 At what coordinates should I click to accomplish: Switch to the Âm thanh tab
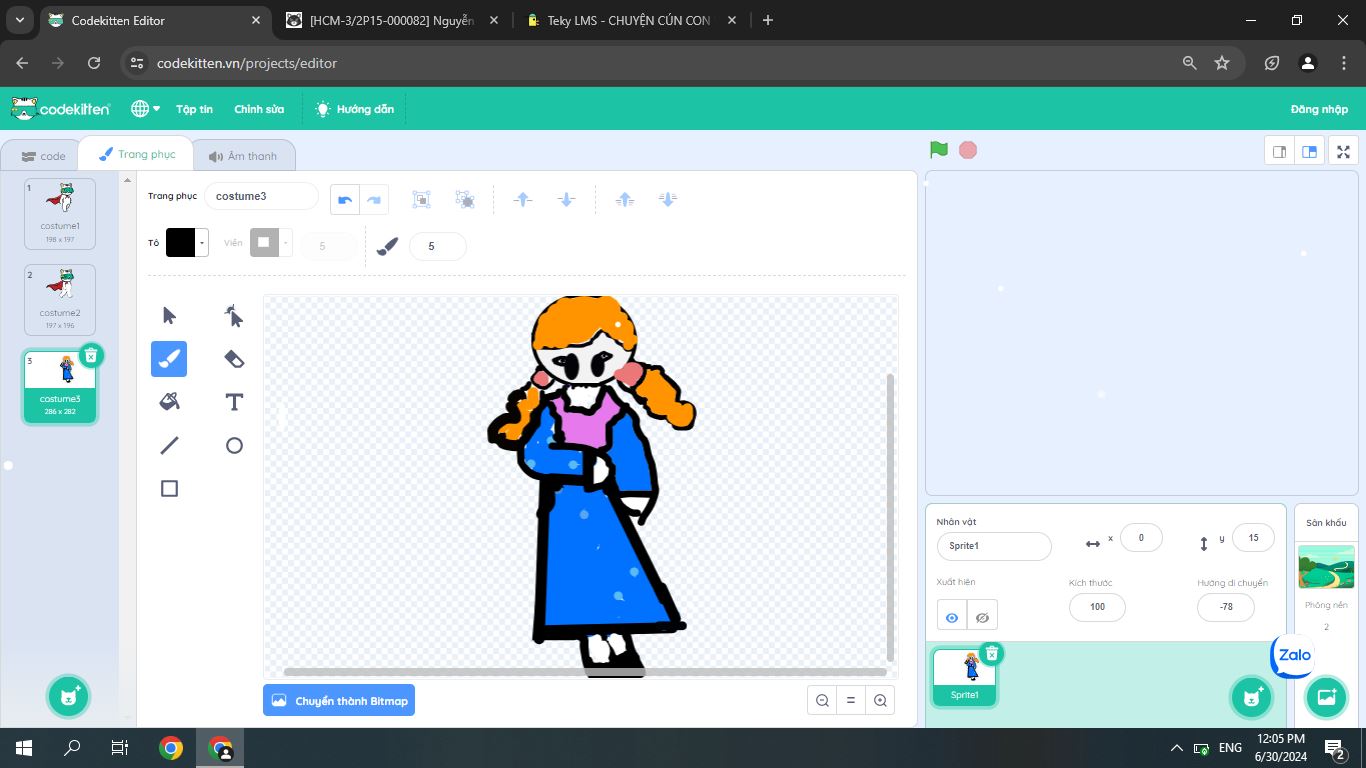pos(243,156)
